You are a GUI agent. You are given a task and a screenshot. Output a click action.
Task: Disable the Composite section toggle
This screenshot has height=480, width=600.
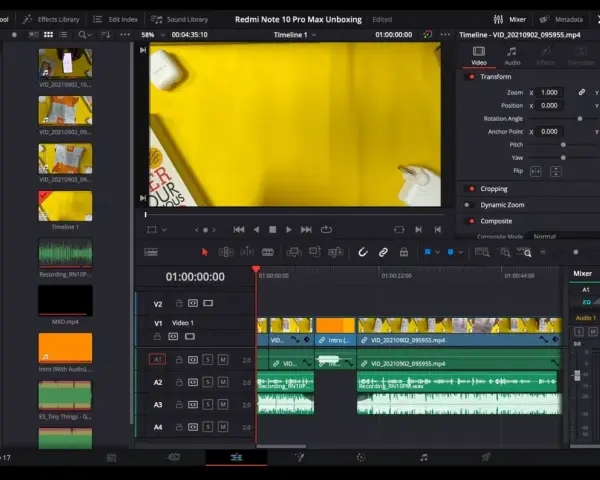pyautogui.click(x=471, y=221)
